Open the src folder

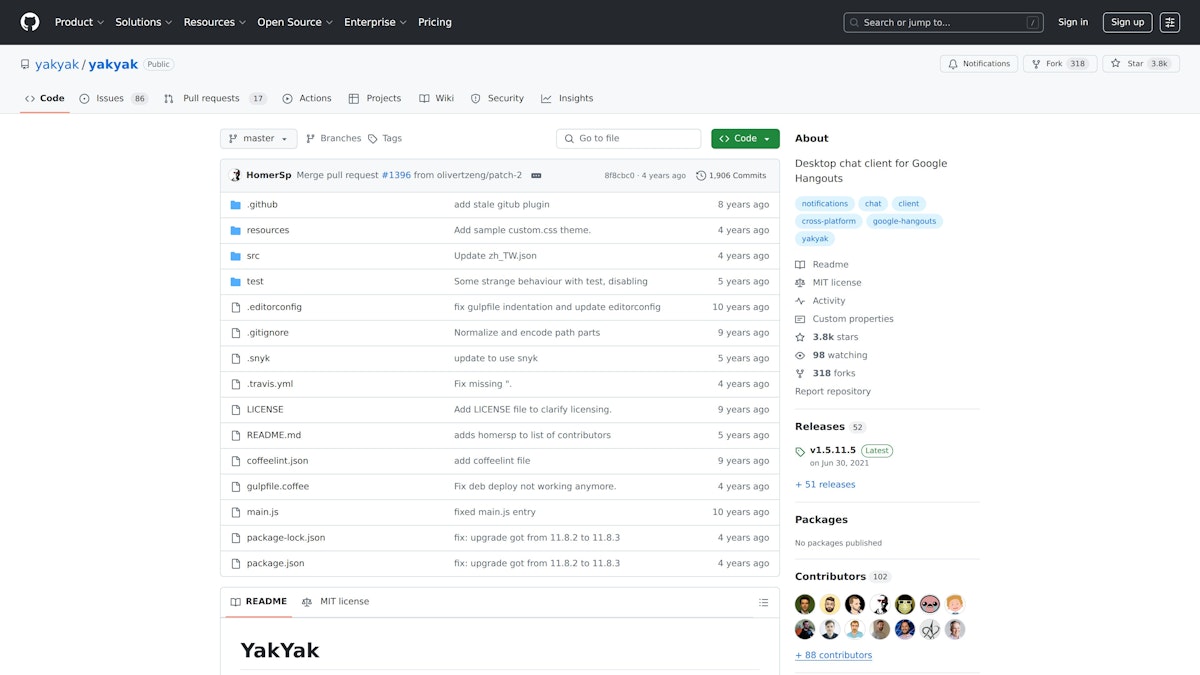pyautogui.click(x=253, y=255)
